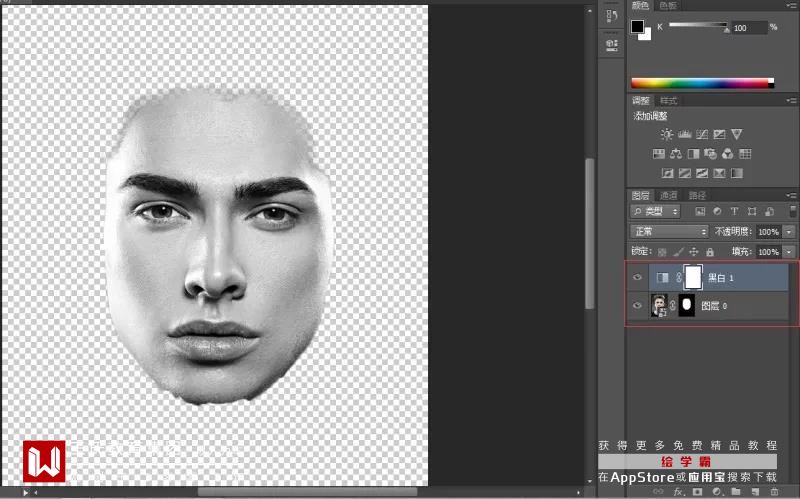Open the History panel icon in dock
This screenshot has height=499, width=800.
[612, 15]
